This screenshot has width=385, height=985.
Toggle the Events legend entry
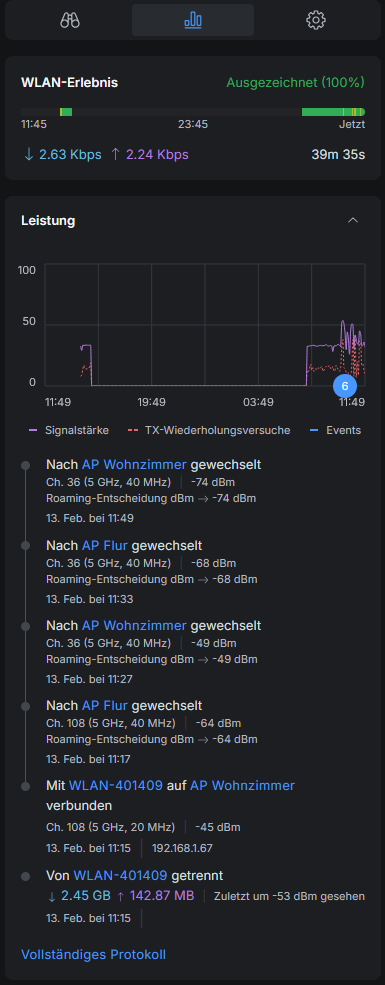tap(335, 430)
